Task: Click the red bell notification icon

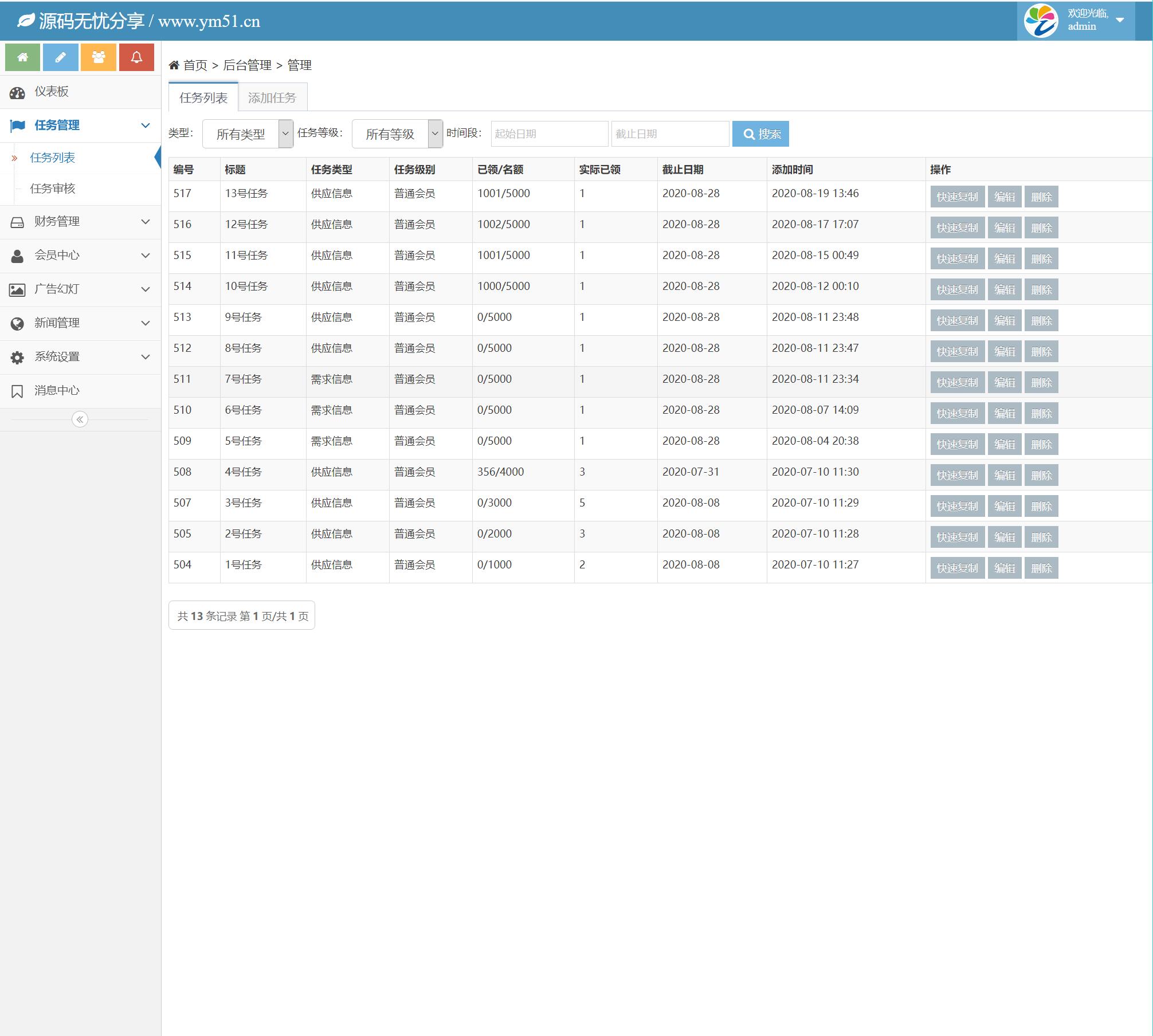Action: 136,57
